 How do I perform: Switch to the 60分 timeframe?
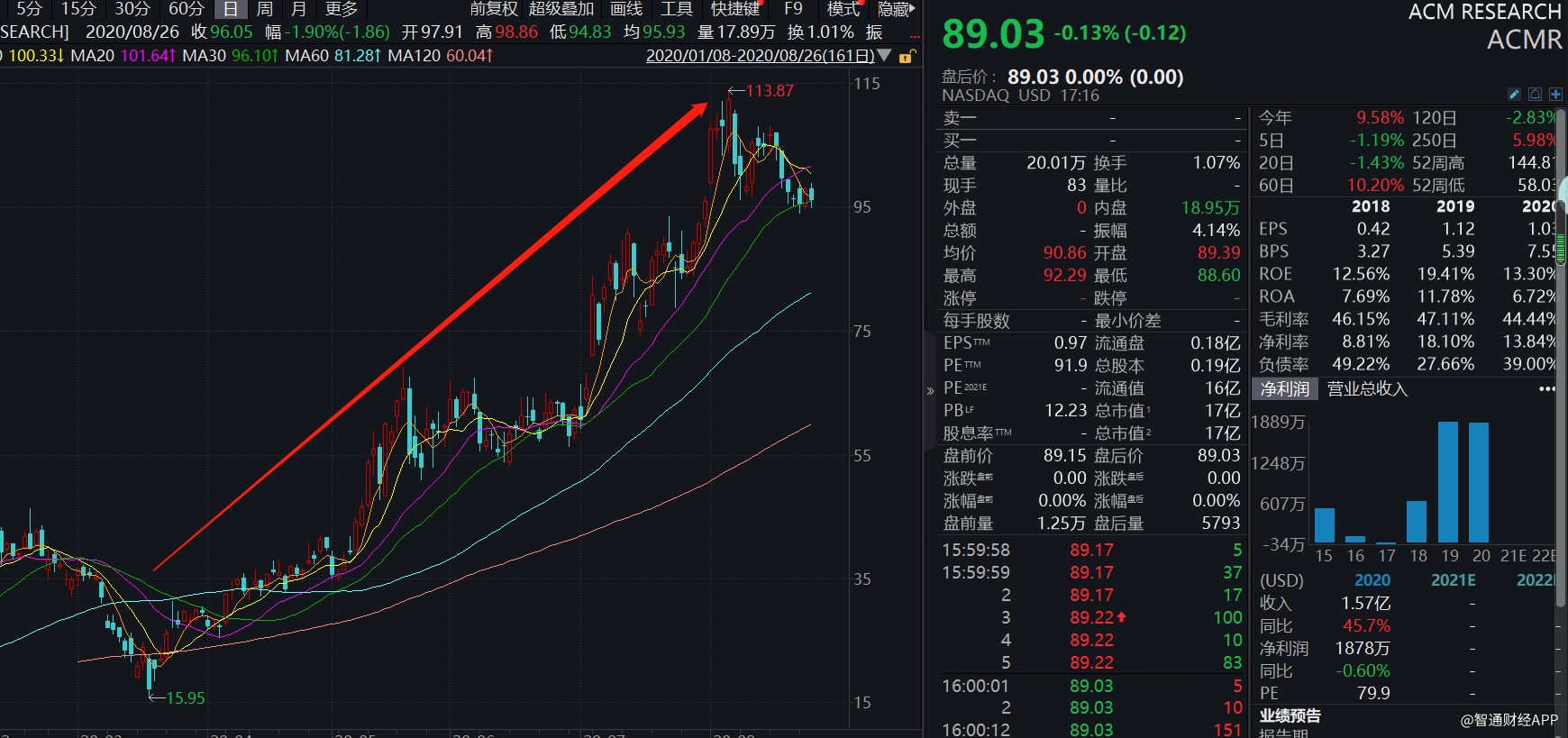click(187, 9)
